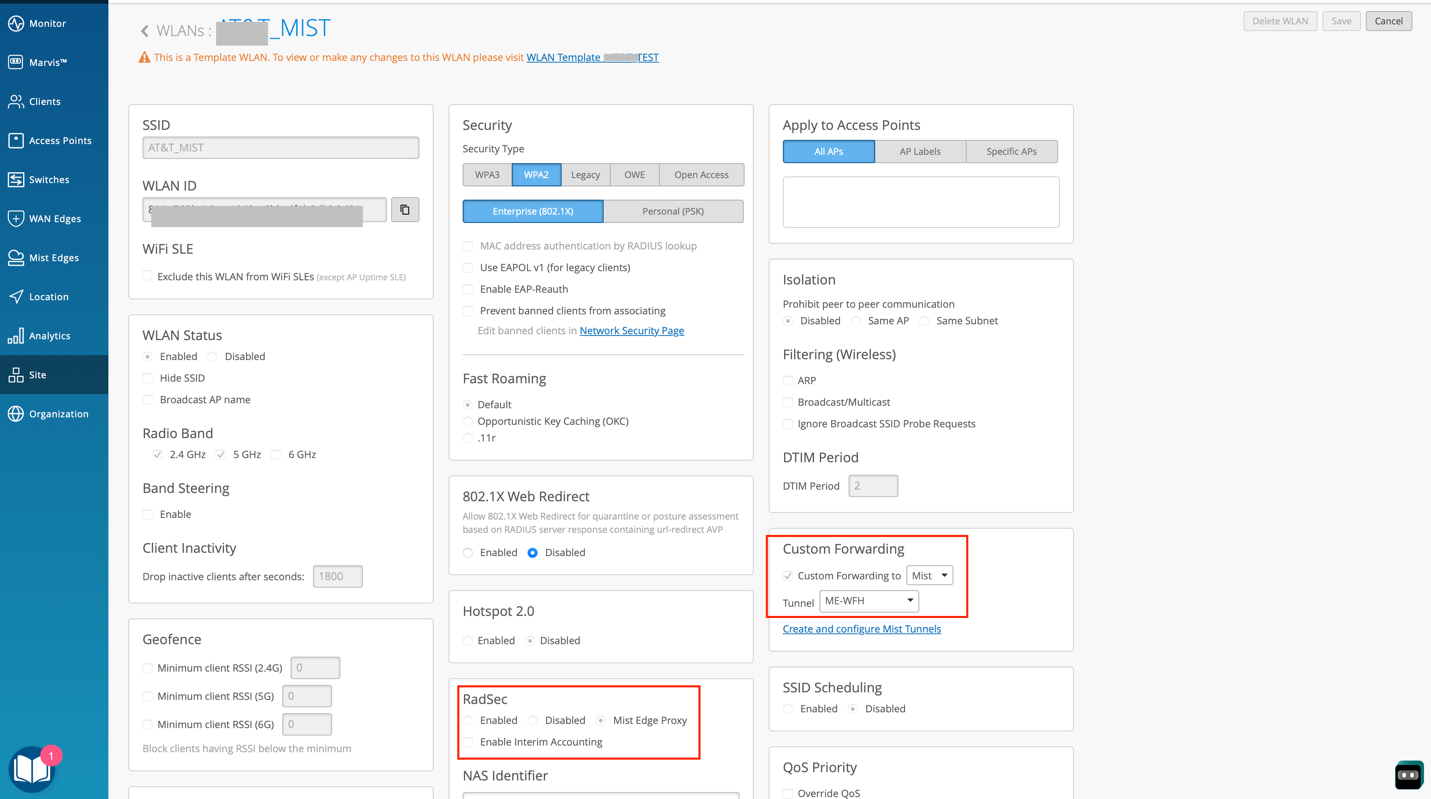Expand the Tunnel ME-WFH dropdown
The height and width of the screenshot is (799, 1431).
tap(868, 601)
